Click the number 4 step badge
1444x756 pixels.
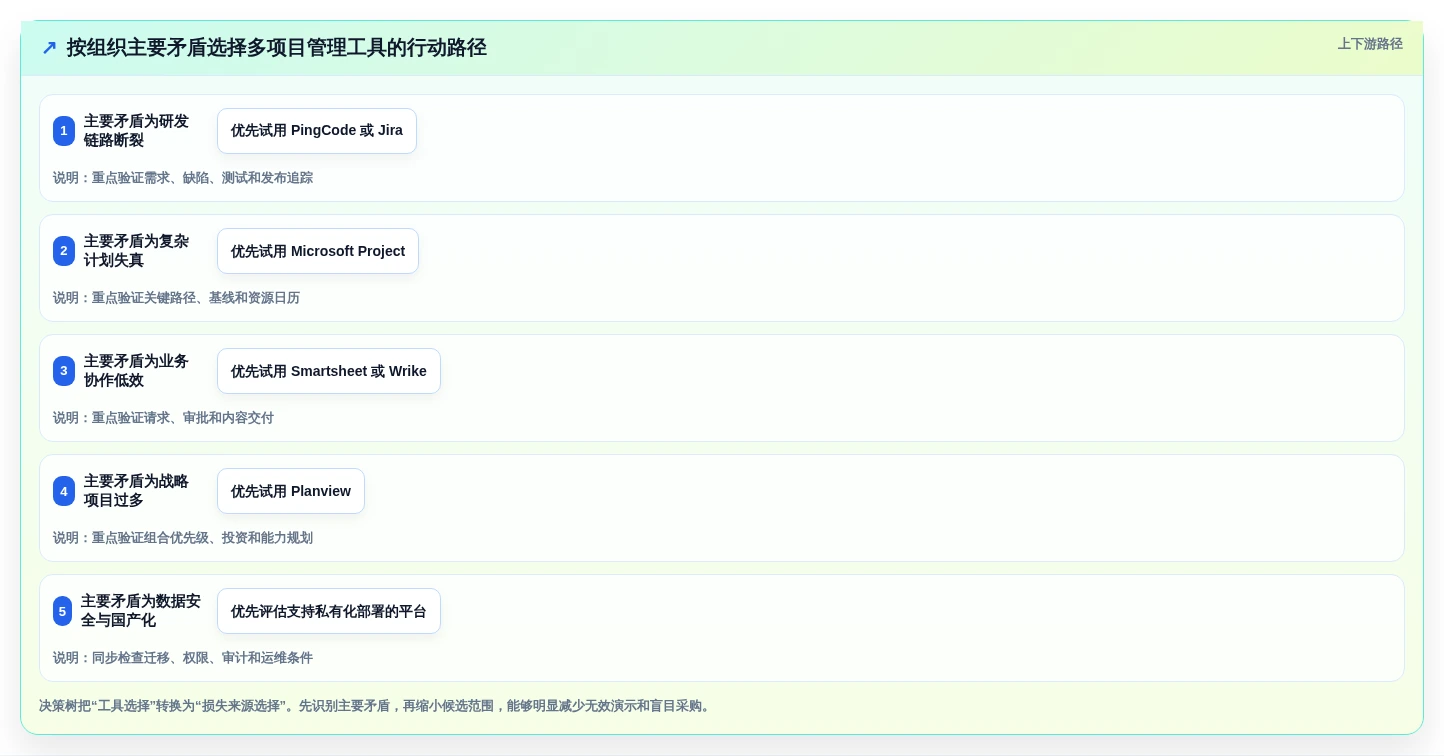(x=64, y=491)
